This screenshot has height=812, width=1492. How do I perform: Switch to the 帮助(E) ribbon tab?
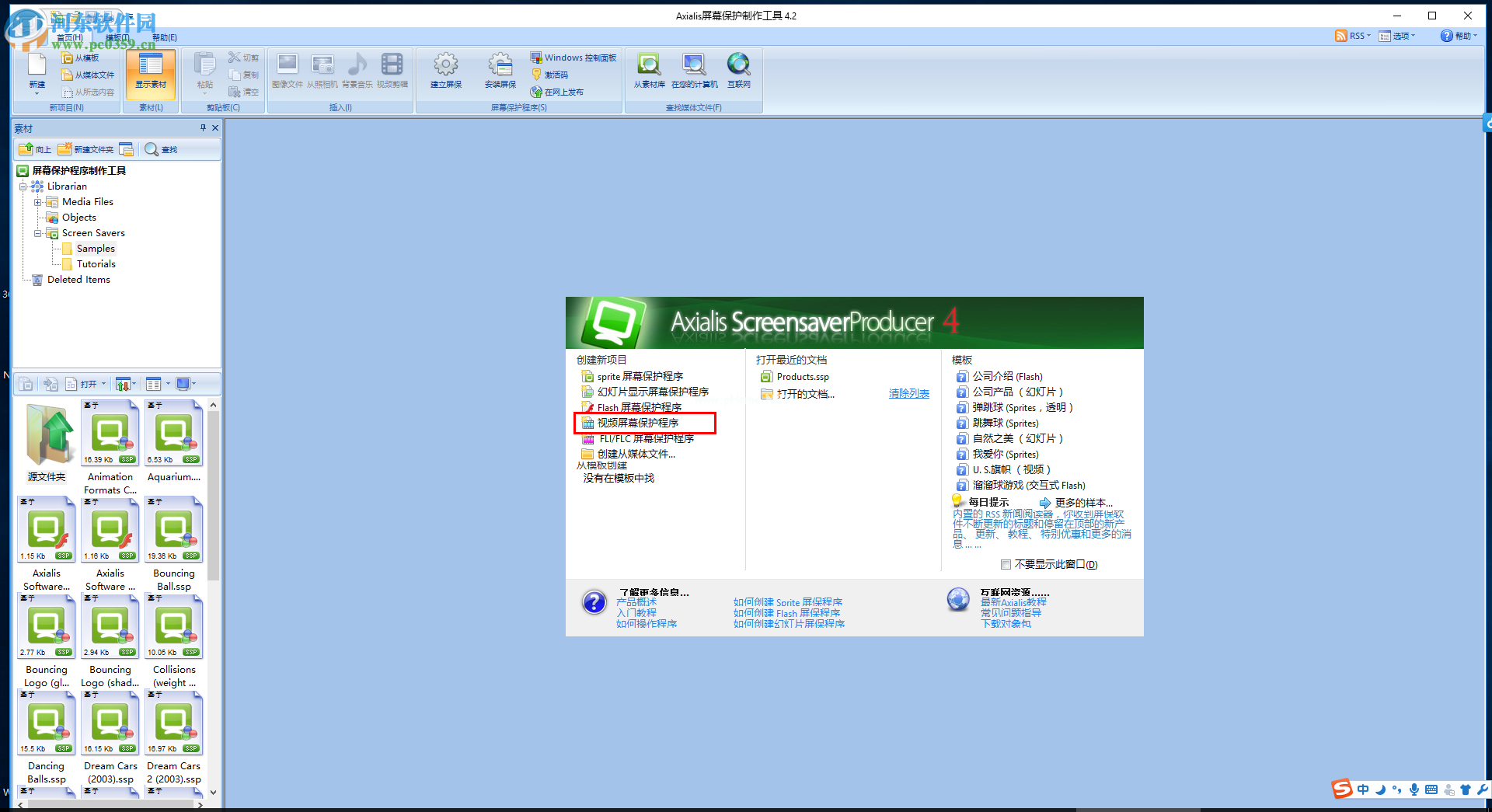pos(164,37)
